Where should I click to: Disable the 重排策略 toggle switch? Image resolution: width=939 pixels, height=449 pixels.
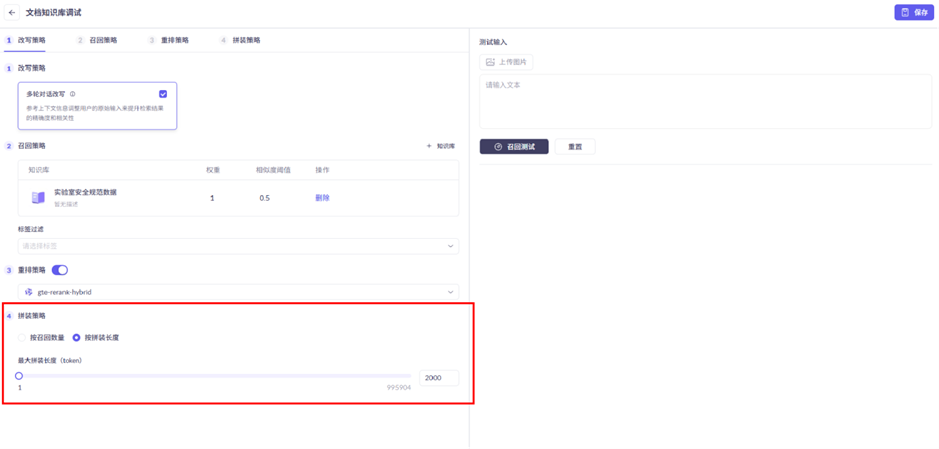tap(60, 270)
